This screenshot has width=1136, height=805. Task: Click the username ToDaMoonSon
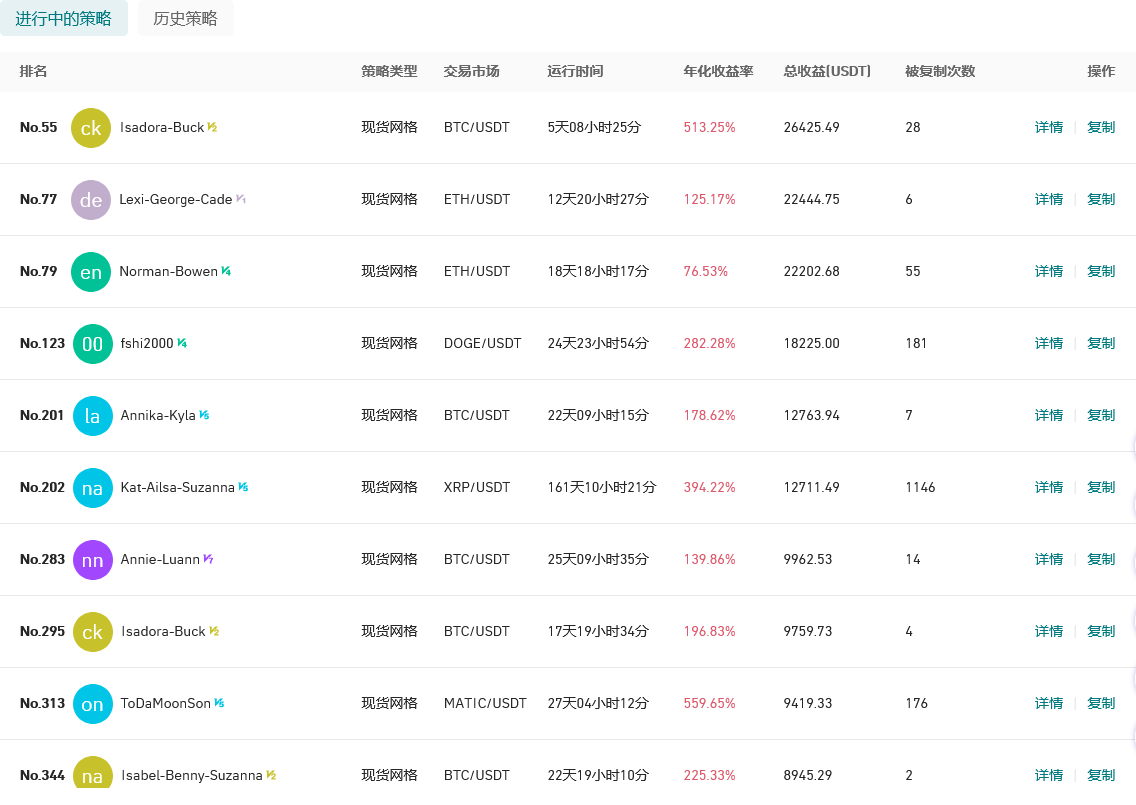point(165,703)
